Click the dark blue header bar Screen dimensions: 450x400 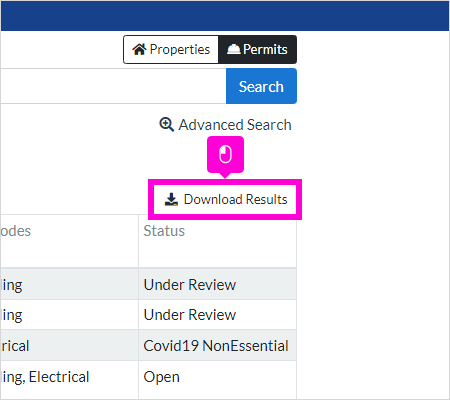pyautogui.click(x=225, y=16)
